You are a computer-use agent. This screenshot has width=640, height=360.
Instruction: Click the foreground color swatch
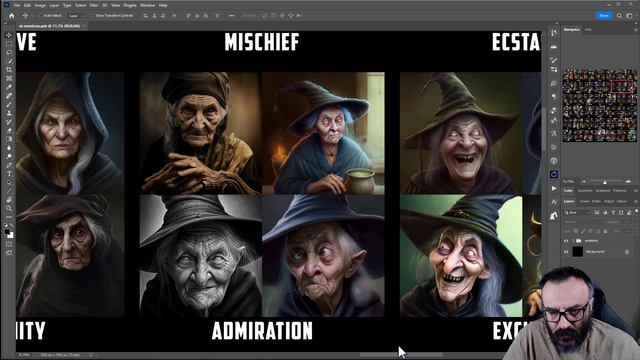point(7,232)
